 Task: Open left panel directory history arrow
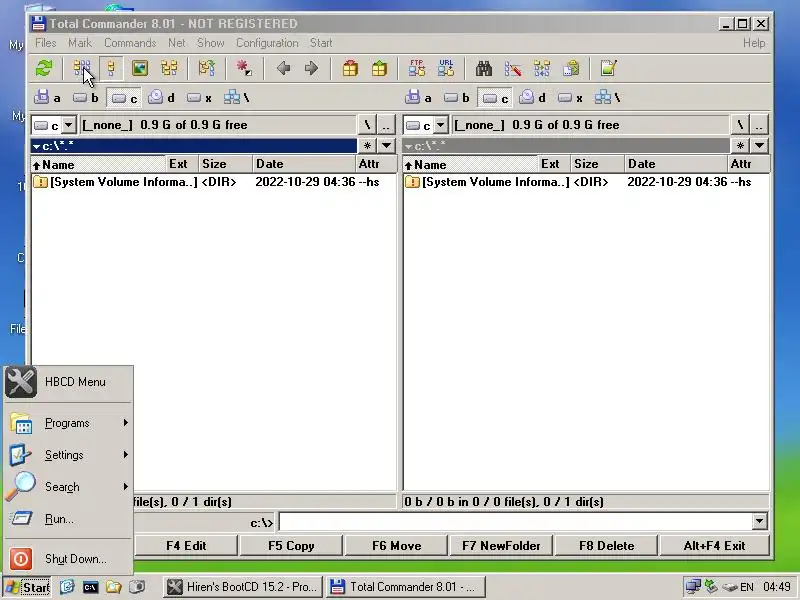point(386,146)
